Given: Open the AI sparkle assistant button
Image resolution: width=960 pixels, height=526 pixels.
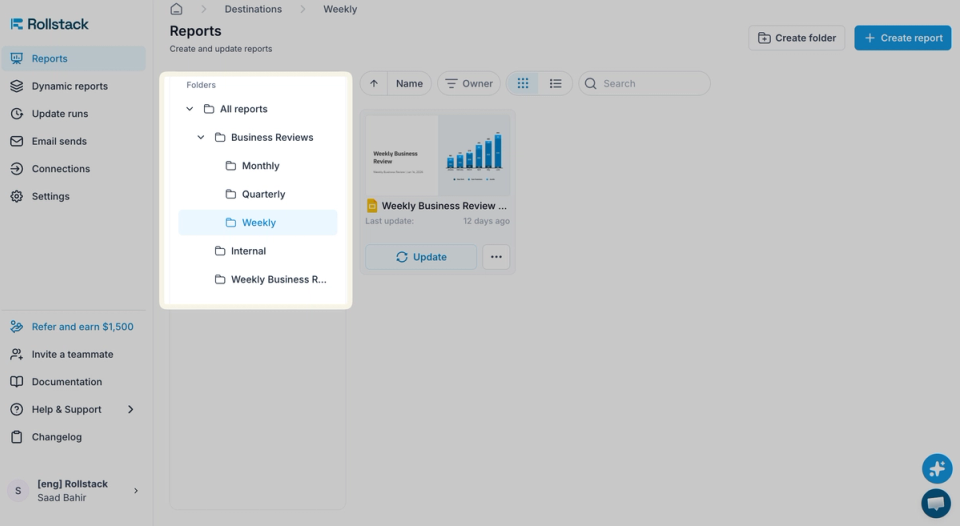Looking at the screenshot, I should [937, 469].
